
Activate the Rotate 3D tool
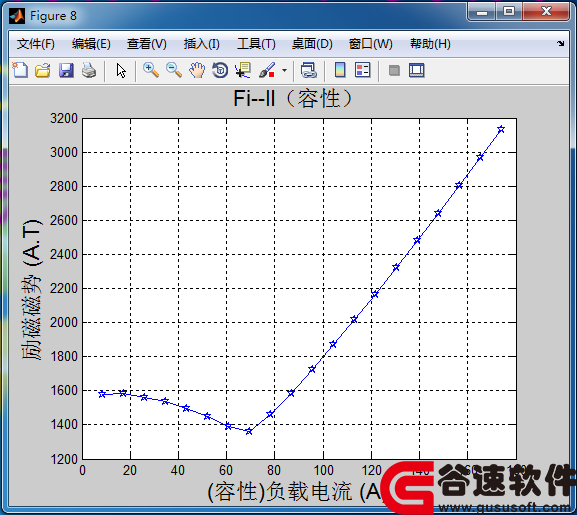[220, 70]
